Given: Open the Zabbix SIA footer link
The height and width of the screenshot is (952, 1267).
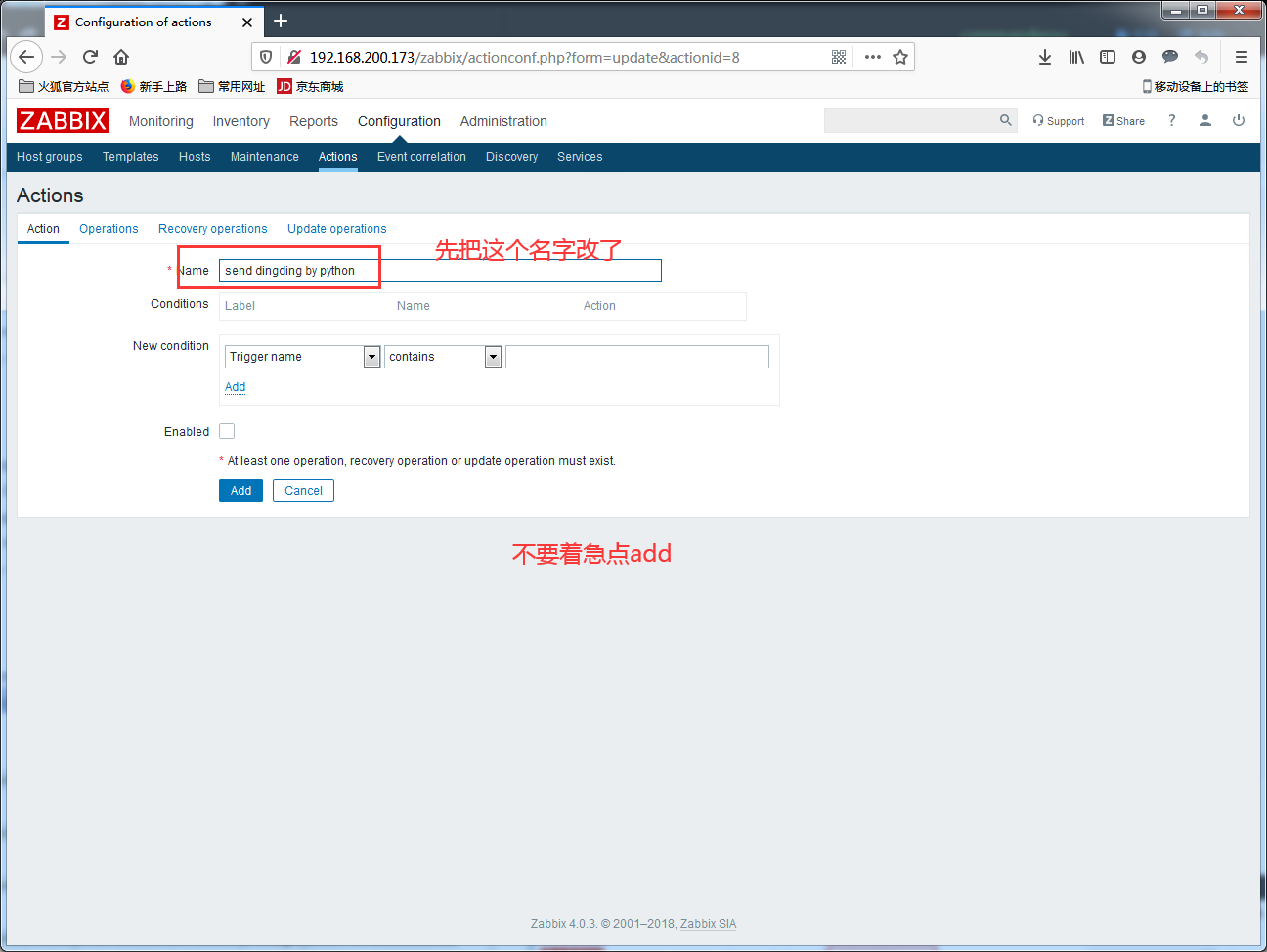Looking at the screenshot, I should pos(709,924).
